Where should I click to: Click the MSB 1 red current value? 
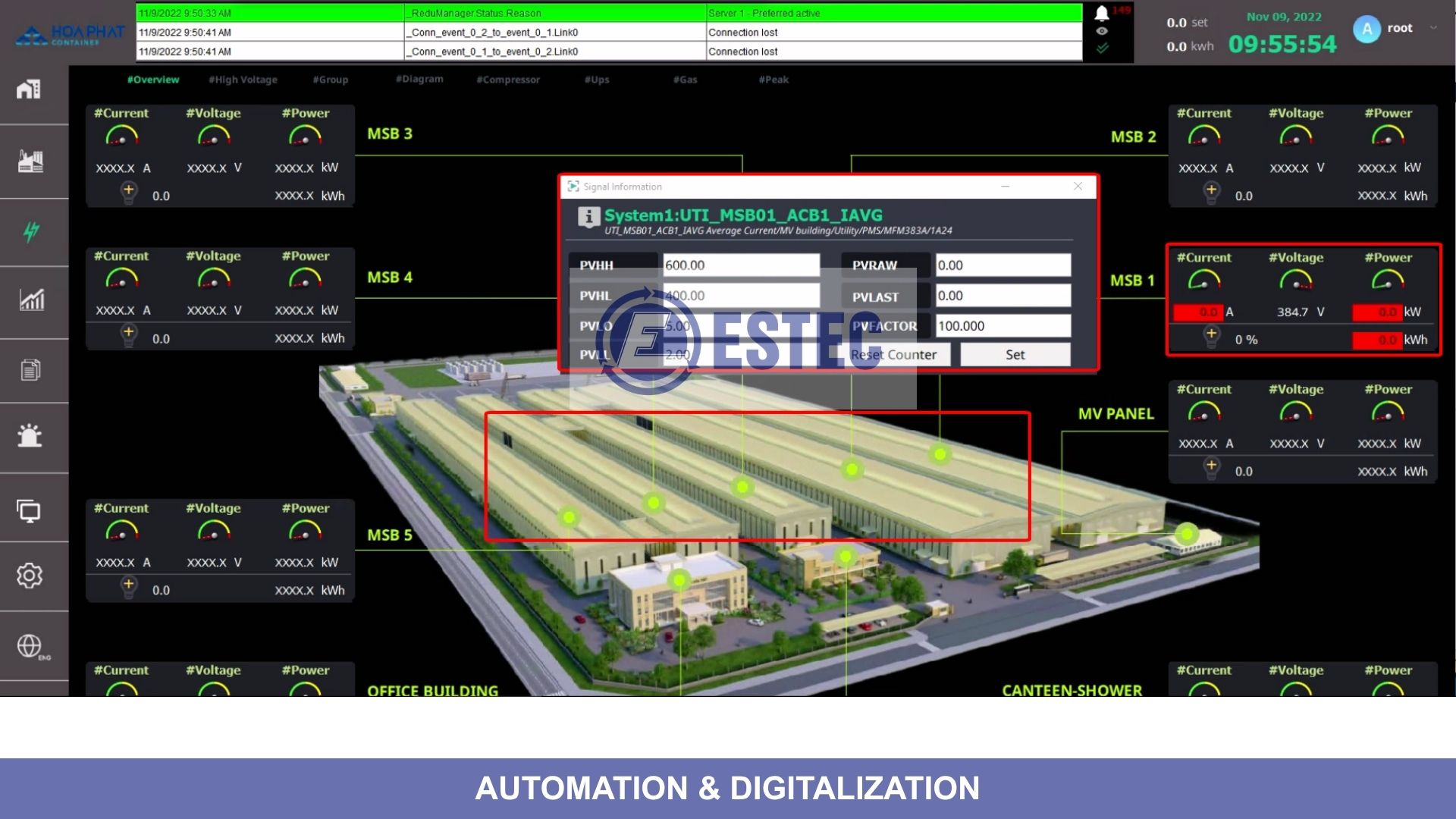pyautogui.click(x=1197, y=312)
